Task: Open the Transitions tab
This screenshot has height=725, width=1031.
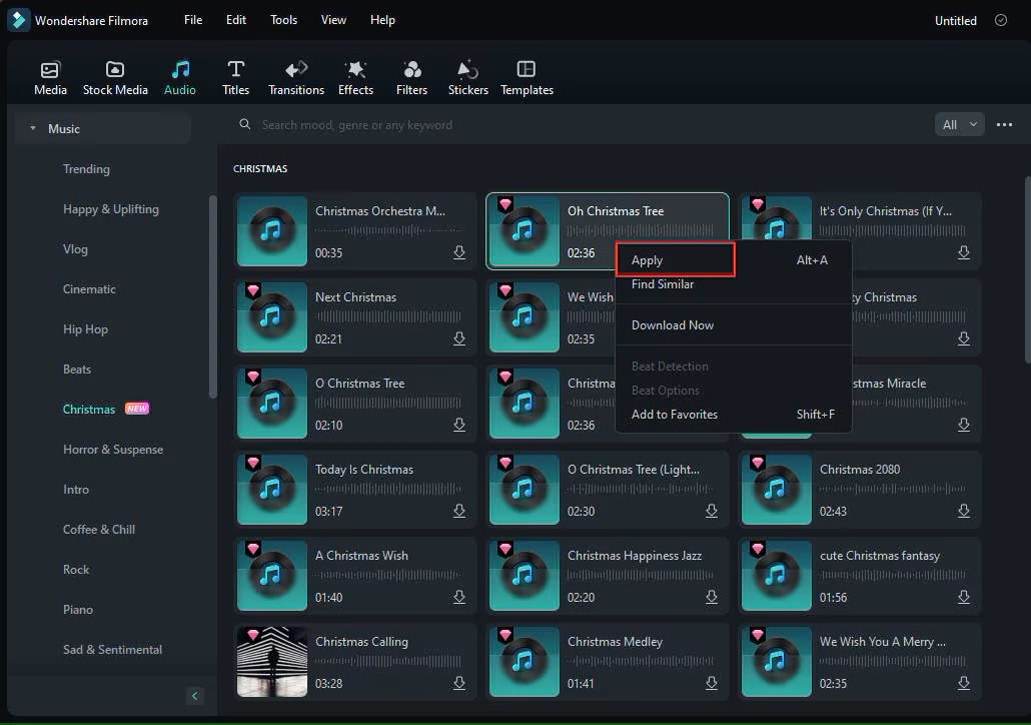Action: coord(296,78)
